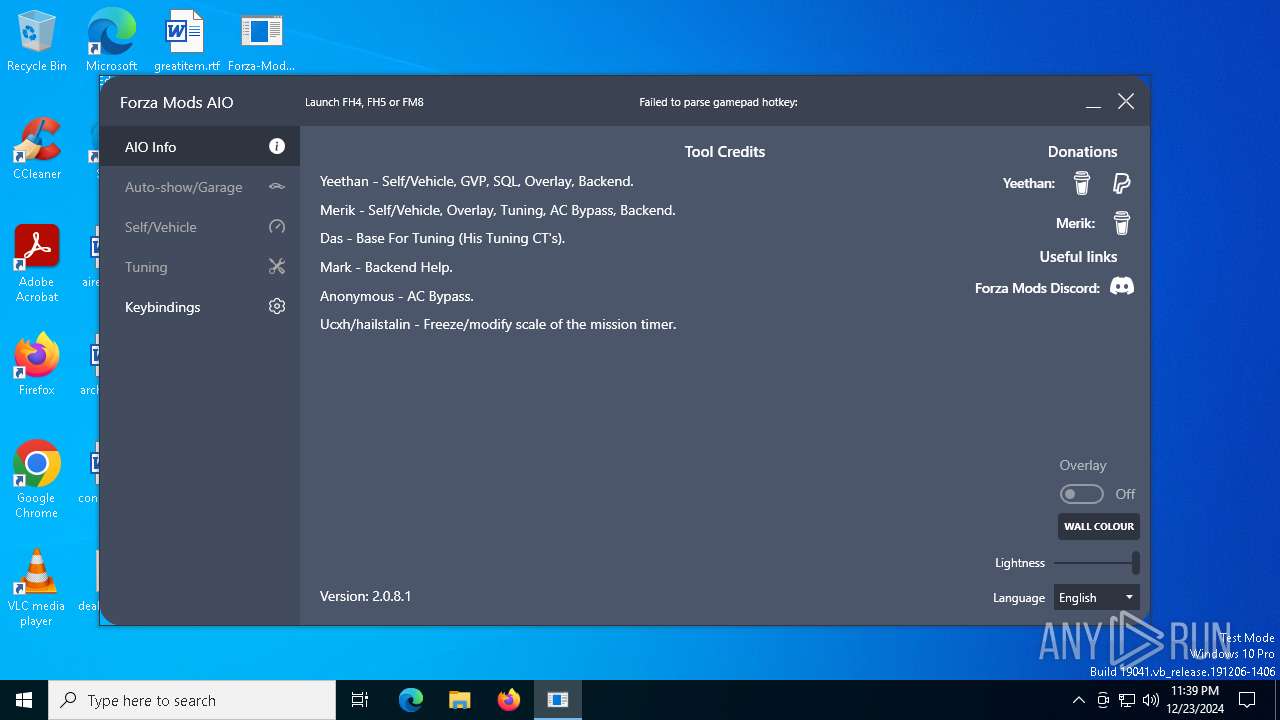
Task: Launch Google Chrome from the desktop
Action: pos(37,480)
